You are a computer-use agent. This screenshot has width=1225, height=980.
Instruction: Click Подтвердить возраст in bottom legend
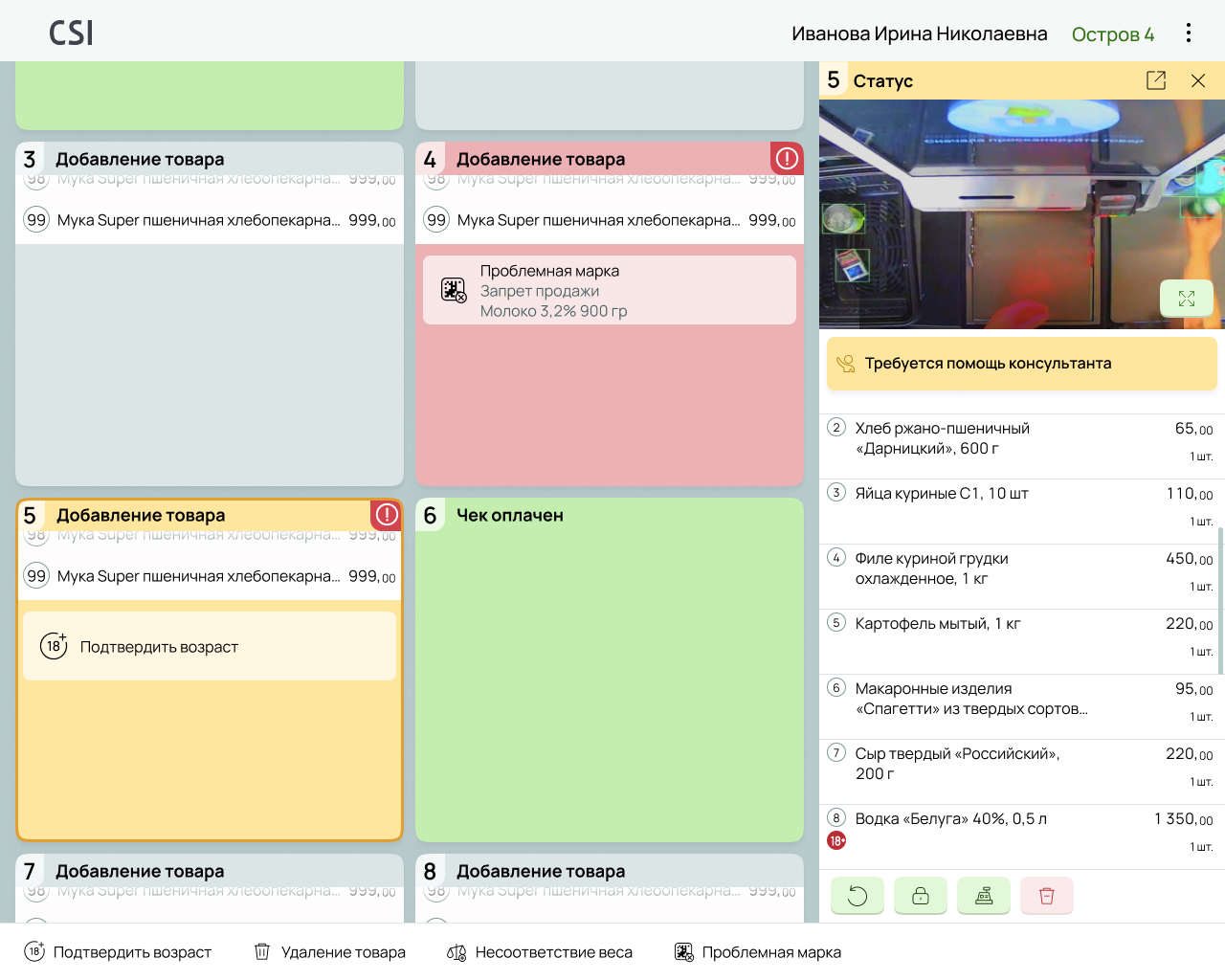132,952
